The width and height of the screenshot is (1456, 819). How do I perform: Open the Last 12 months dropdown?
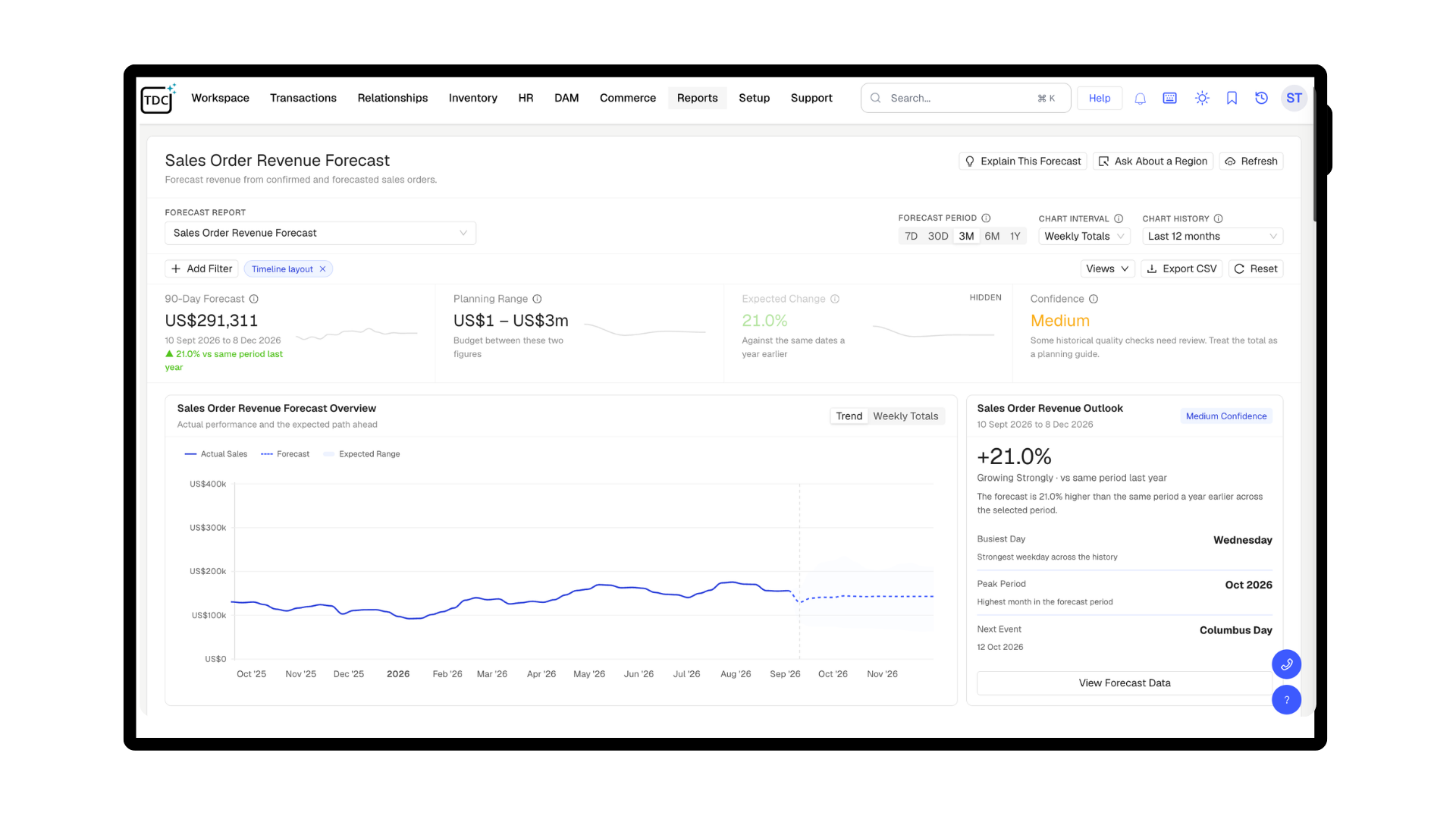coord(1212,237)
